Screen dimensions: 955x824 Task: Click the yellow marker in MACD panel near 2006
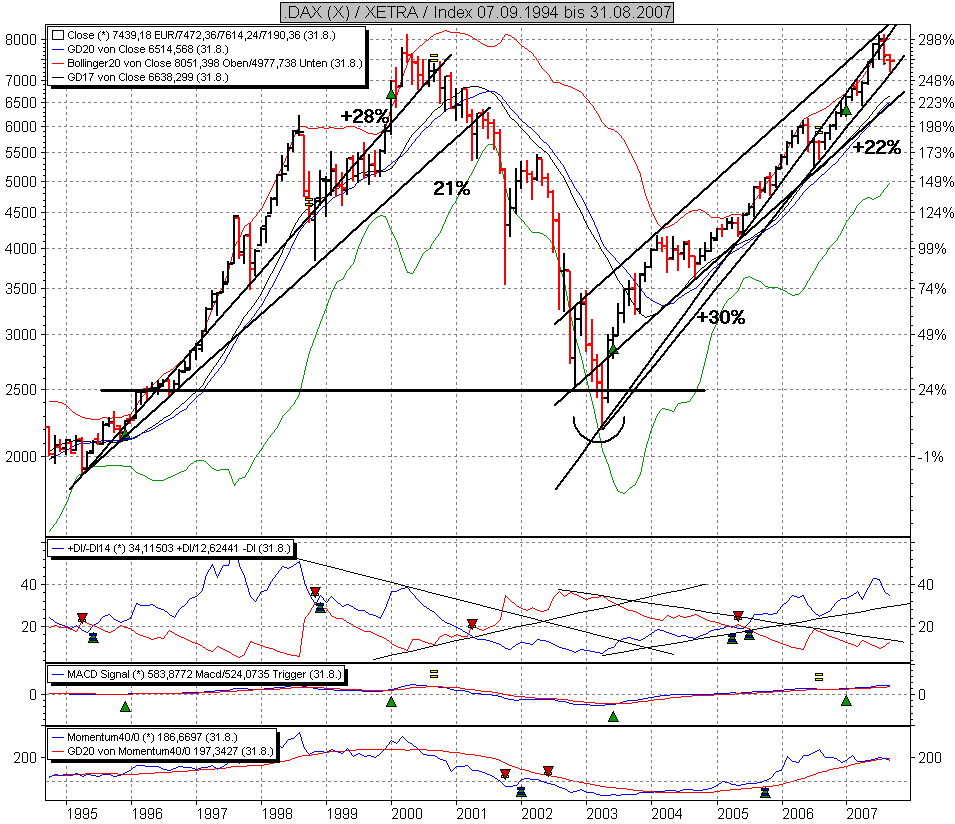click(x=819, y=676)
